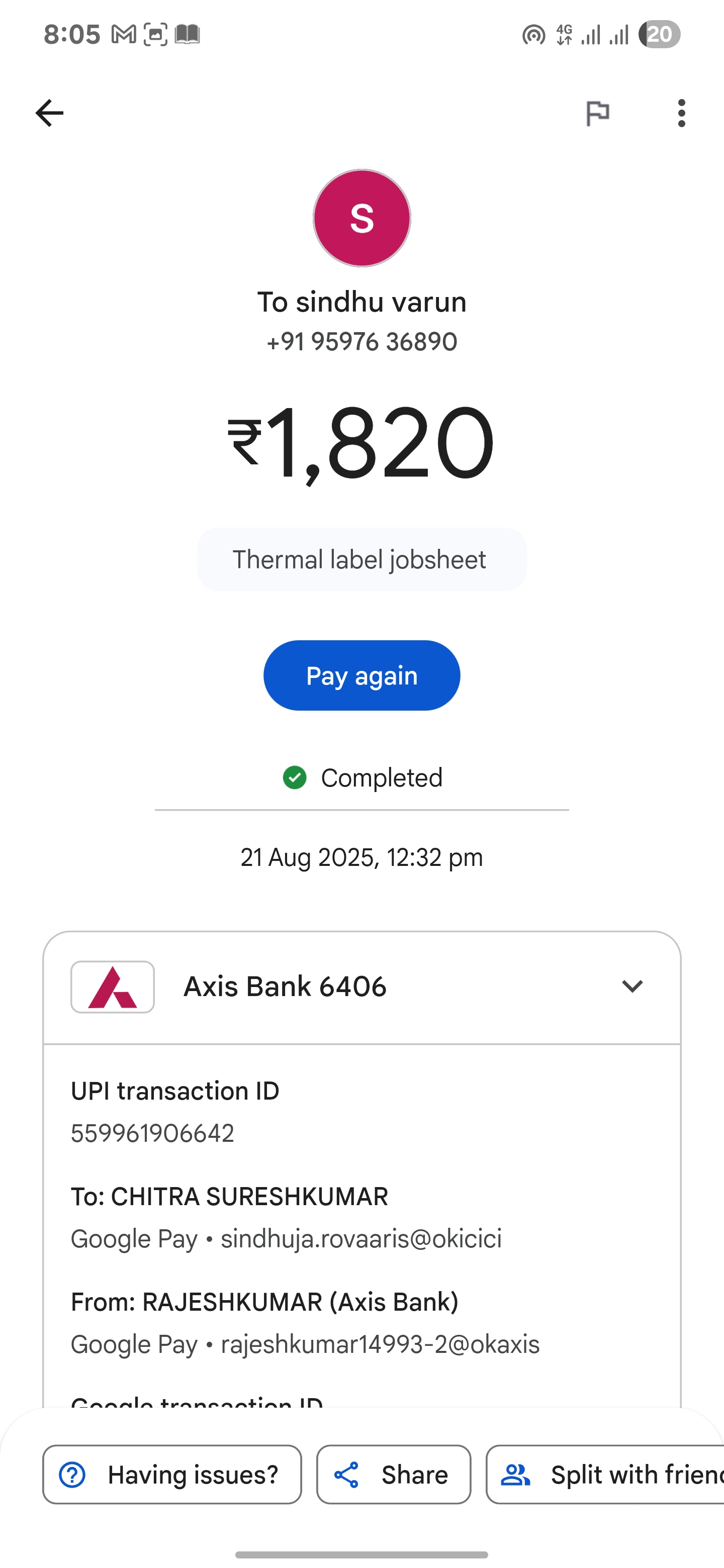Tap the Having issues? button
724x1568 pixels.
[172, 1474]
